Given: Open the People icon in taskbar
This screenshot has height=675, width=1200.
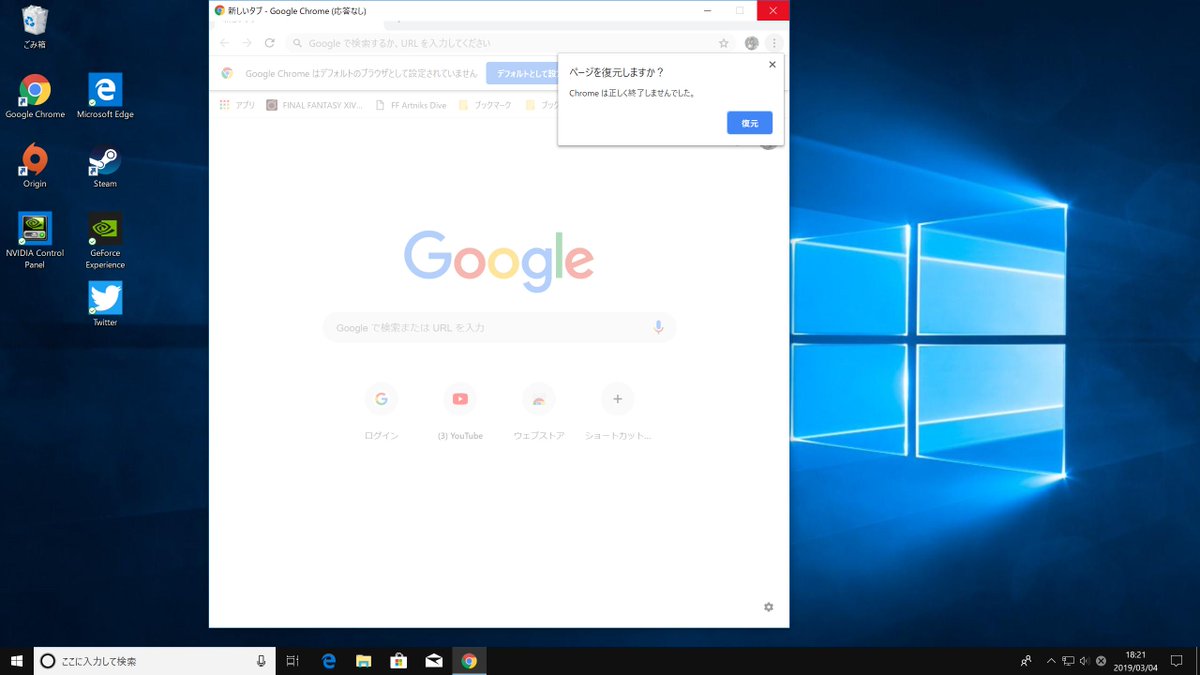Looking at the screenshot, I should pos(1026,661).
